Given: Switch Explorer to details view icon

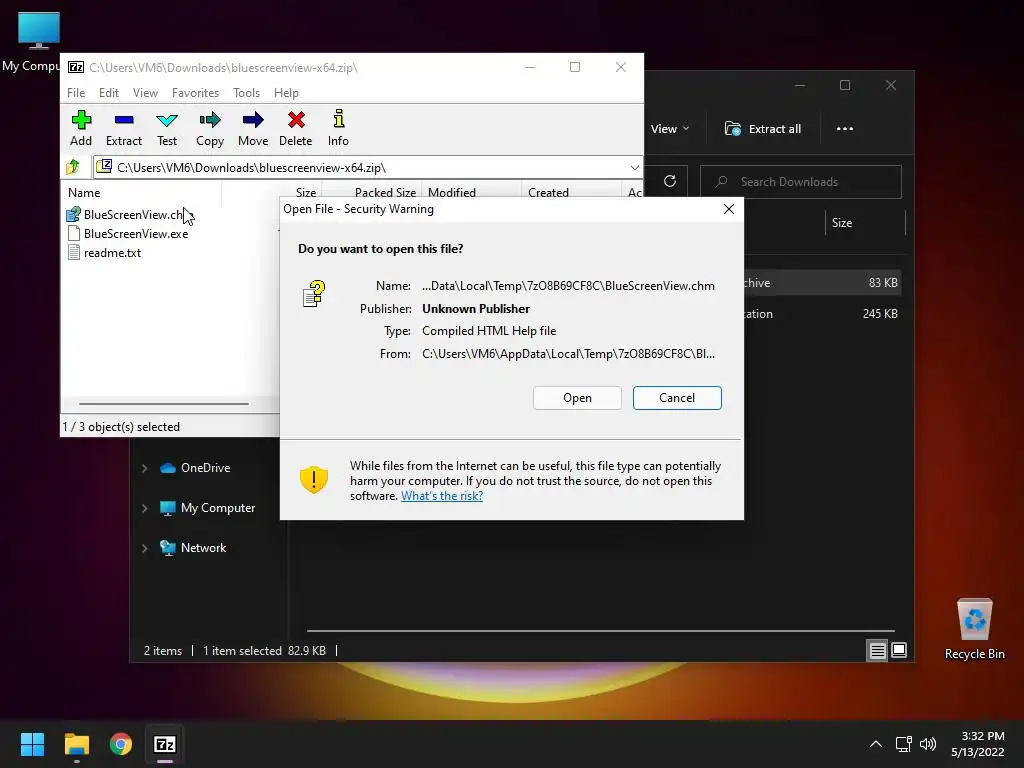Looking at the screenshot, I should (877, 650).
